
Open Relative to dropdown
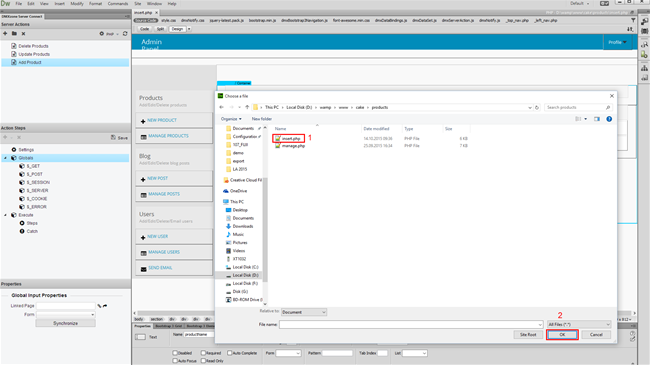coord(304,312)
